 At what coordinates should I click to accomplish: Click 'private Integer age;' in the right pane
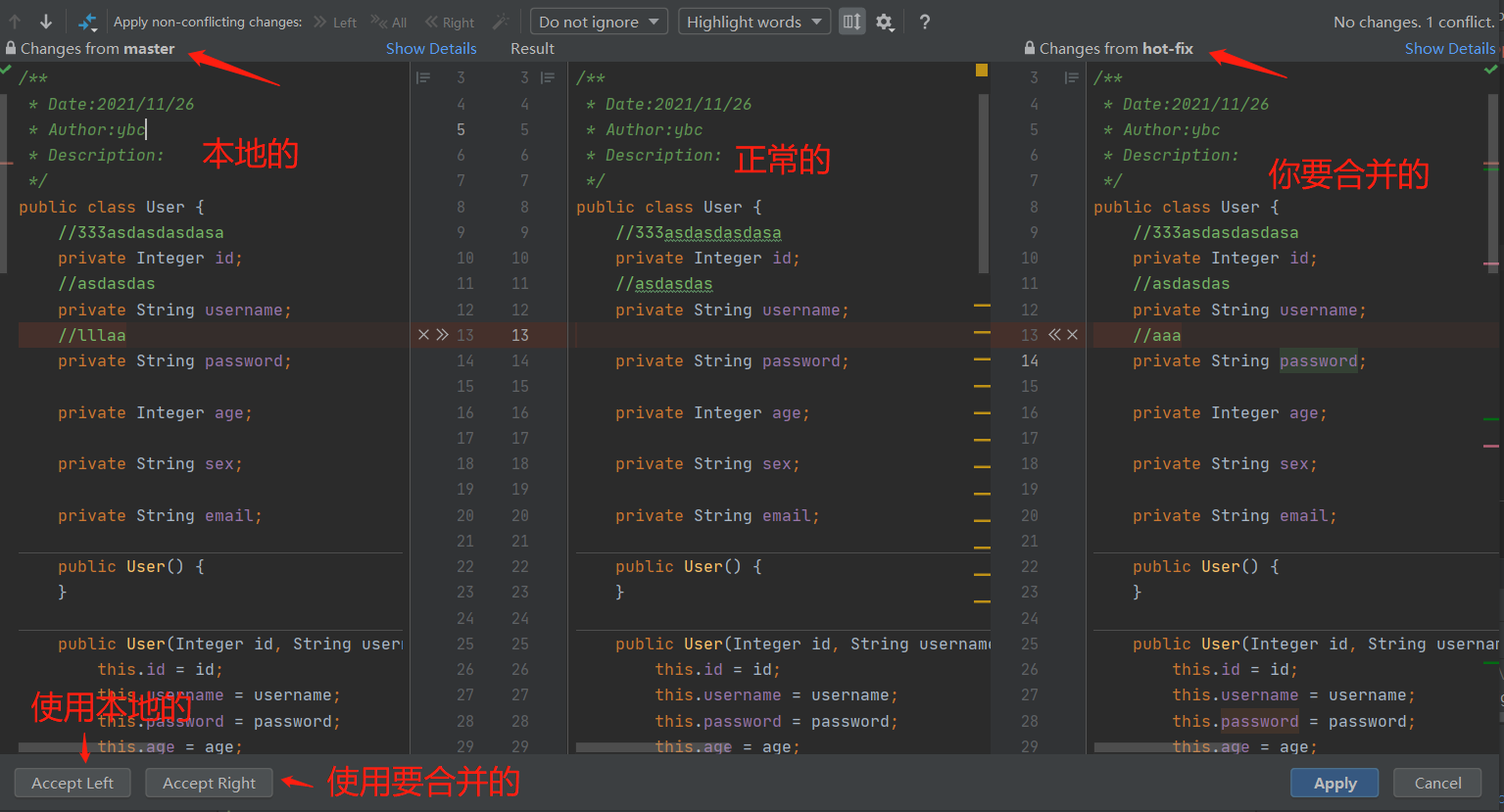point(1230,412)
